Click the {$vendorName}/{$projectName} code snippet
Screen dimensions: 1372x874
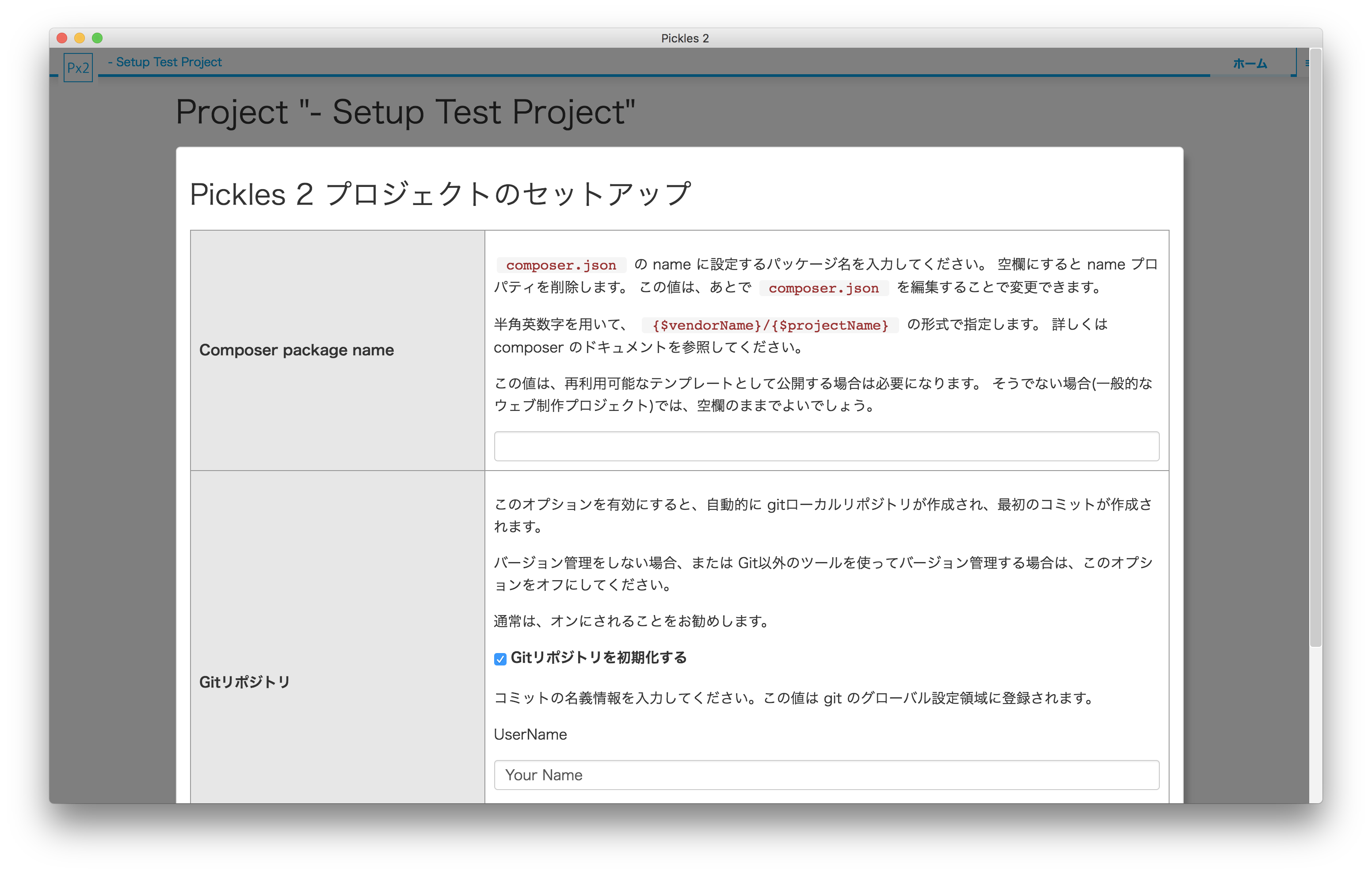[x=770, y=325]
